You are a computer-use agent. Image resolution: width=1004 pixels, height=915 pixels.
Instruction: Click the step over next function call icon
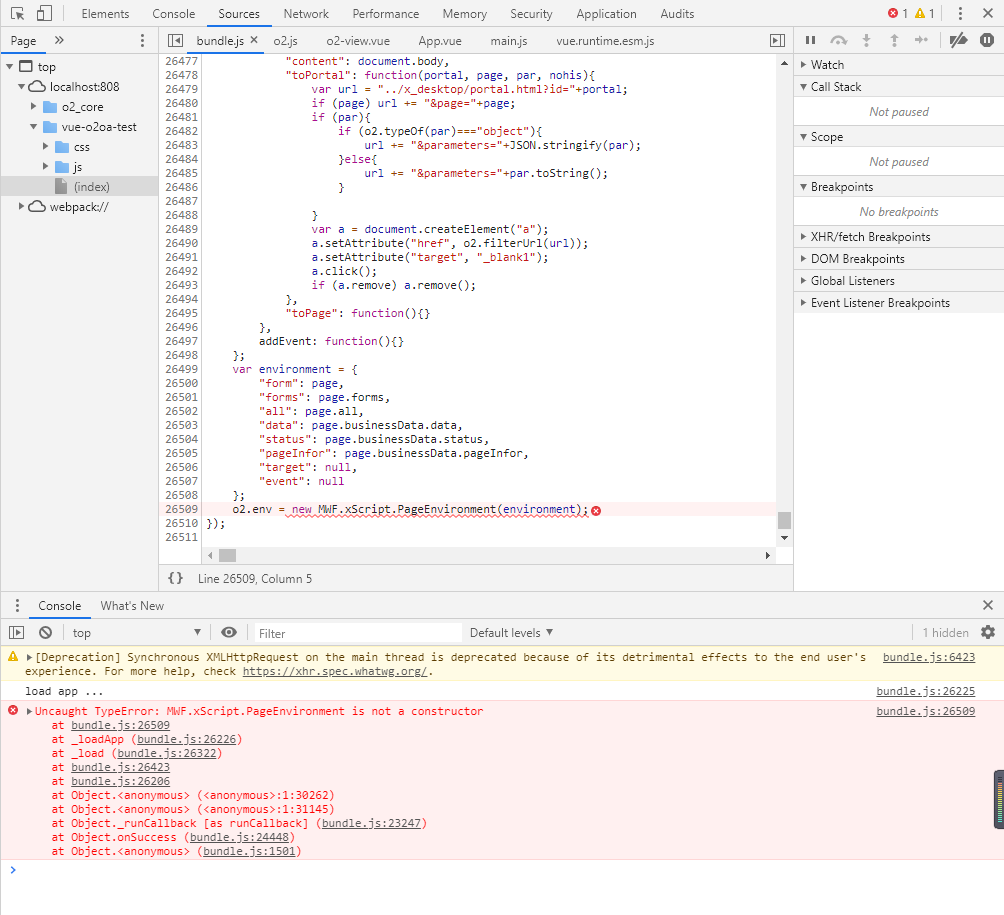pyautogui.click(x=838, y=40)
